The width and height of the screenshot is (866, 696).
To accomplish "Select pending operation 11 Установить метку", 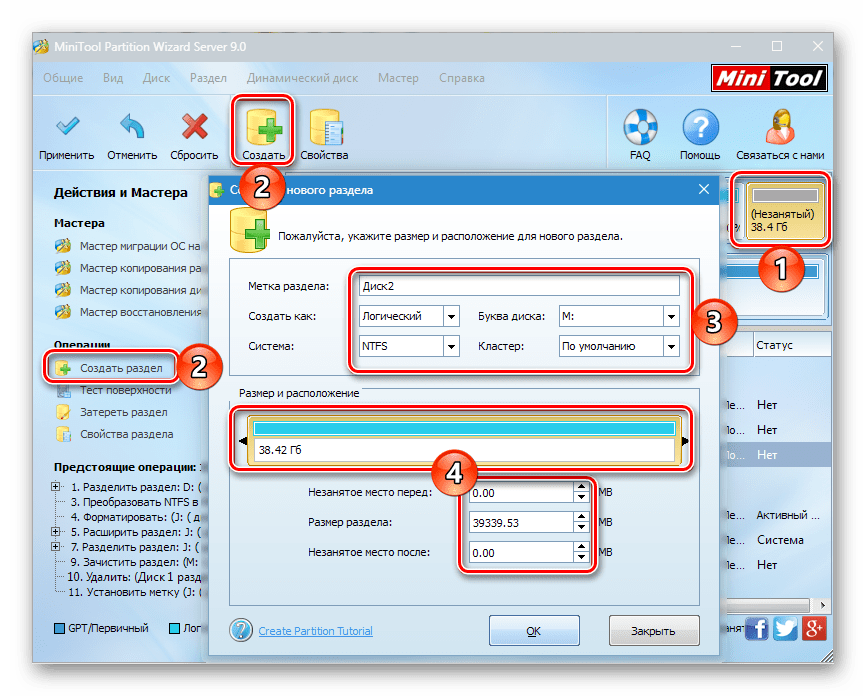I will 135,592.
